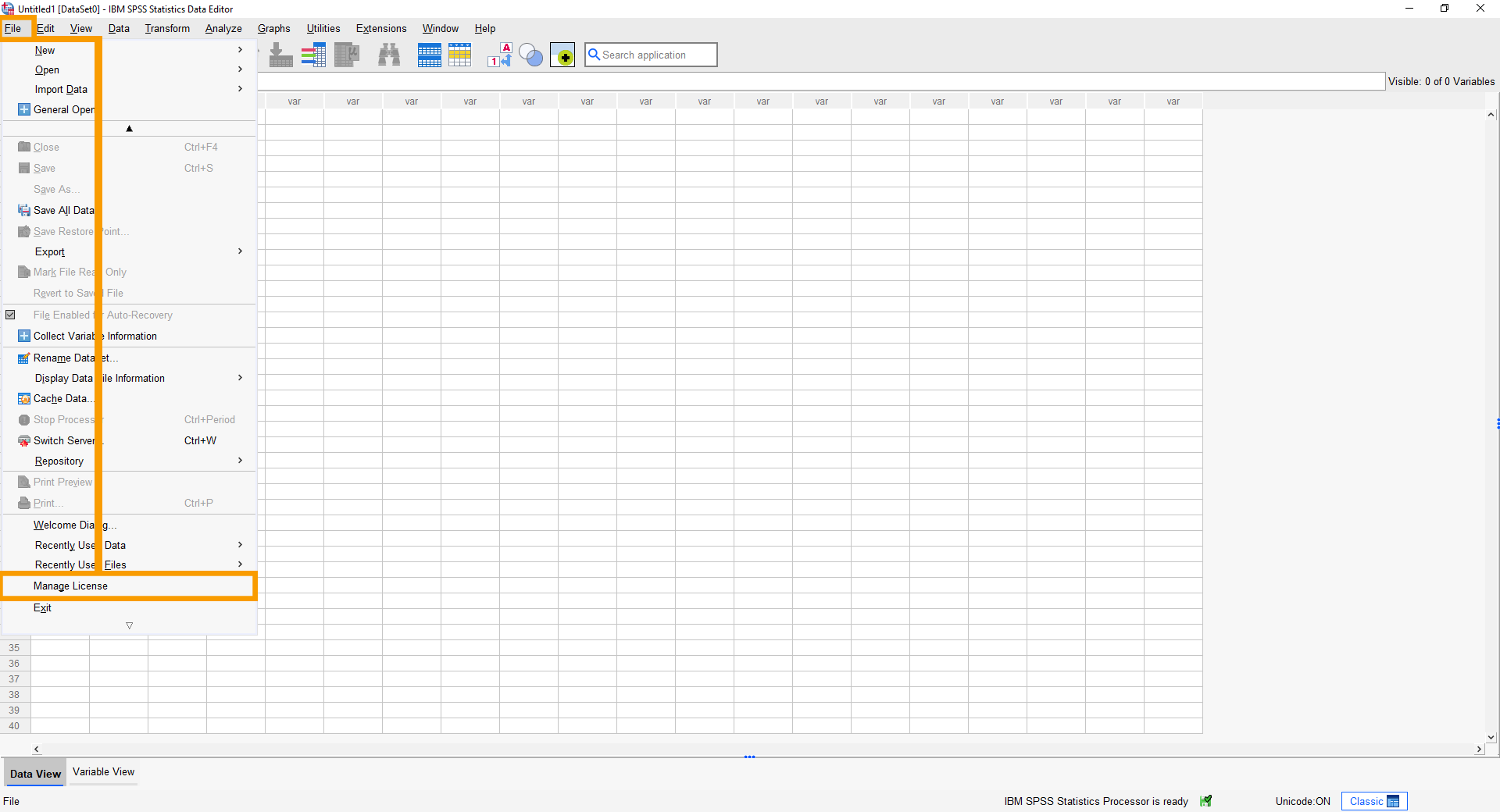Choose Exit from the File menu

point(129,607)
